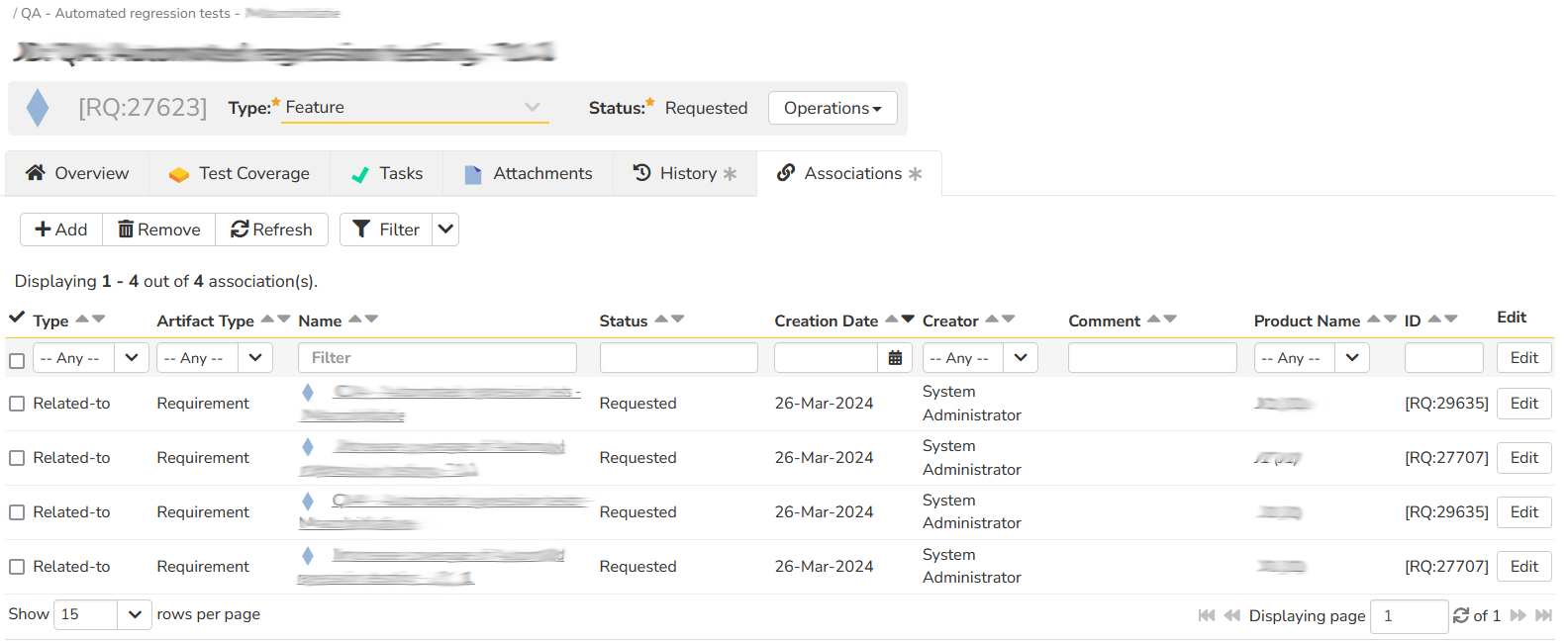Click the reload icon beside the page number
This screenshot has width=1568, height=641.
tap(1461, 615)
